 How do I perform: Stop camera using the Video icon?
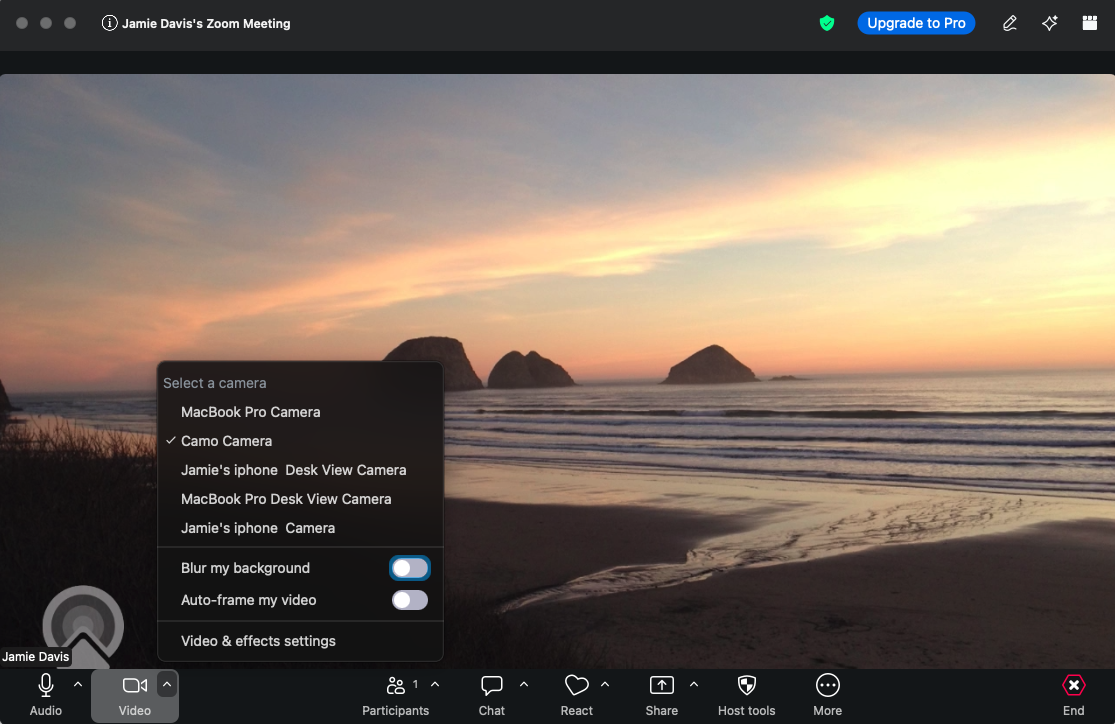click(134, 686)
